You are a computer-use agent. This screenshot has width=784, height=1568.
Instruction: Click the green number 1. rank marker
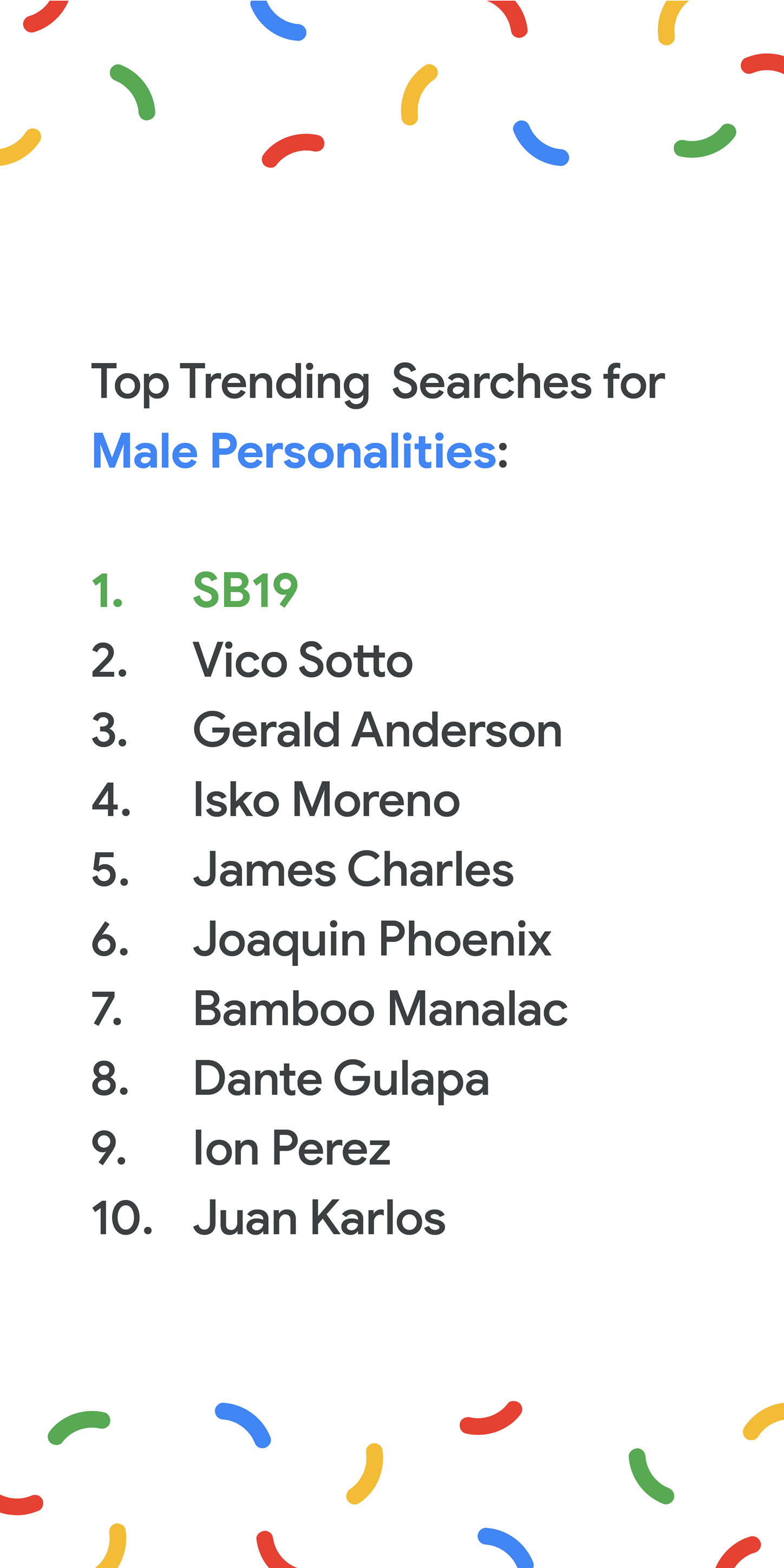click(x=108, y=590)
